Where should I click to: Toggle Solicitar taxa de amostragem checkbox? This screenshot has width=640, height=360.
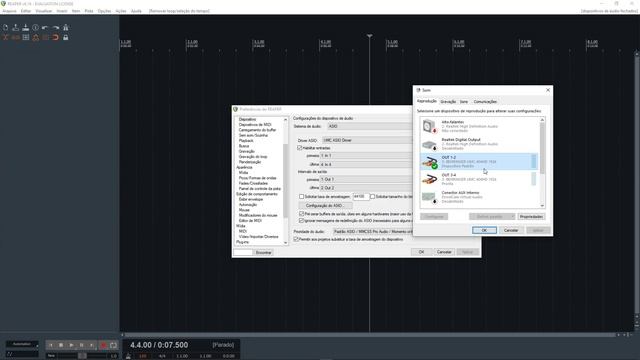[x=302, y=197]
